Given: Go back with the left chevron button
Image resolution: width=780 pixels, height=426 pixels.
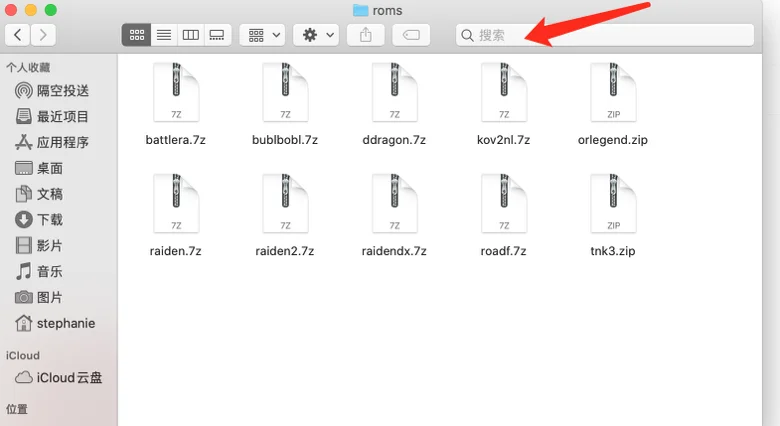Looking at the screenshot, I should click(x=17, y=35).
